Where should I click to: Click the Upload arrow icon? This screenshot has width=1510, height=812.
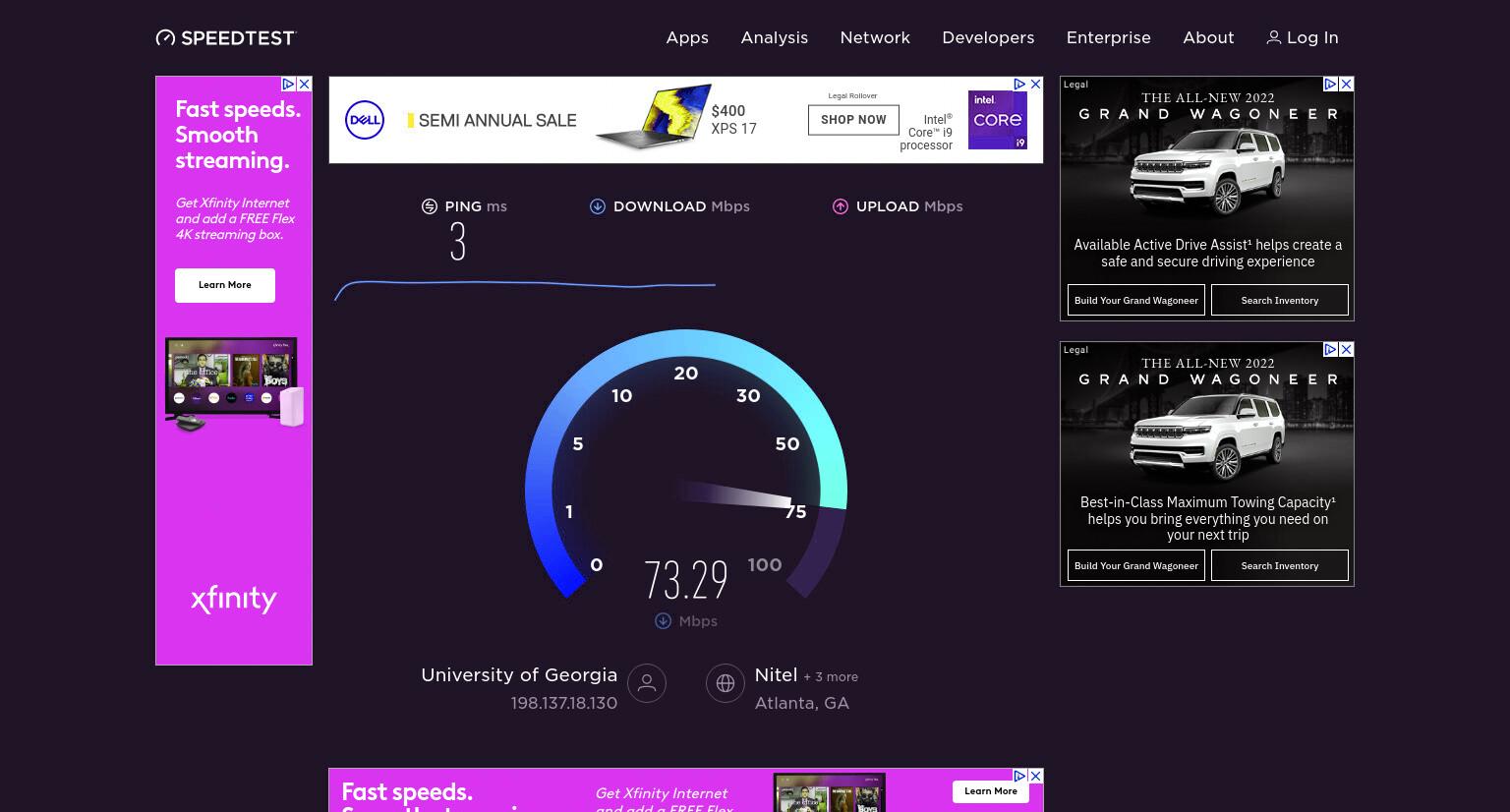[x=841, y=206]
